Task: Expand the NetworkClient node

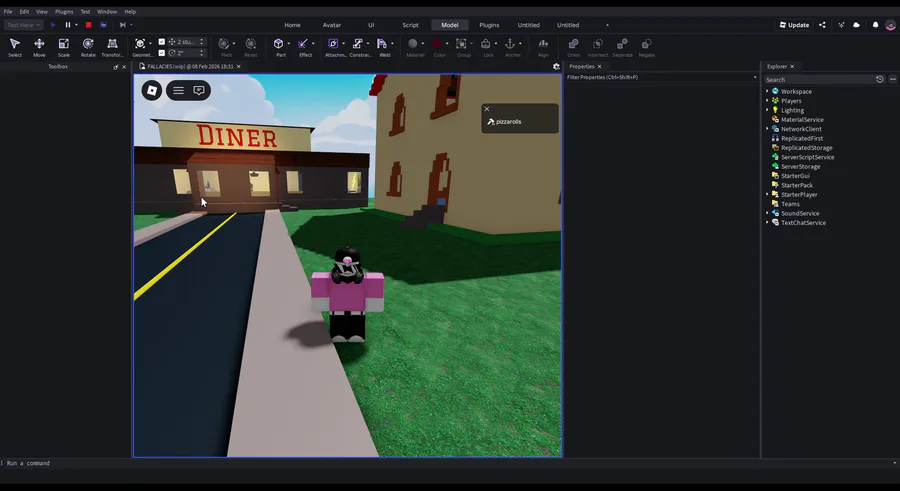Action: (767, 129)
